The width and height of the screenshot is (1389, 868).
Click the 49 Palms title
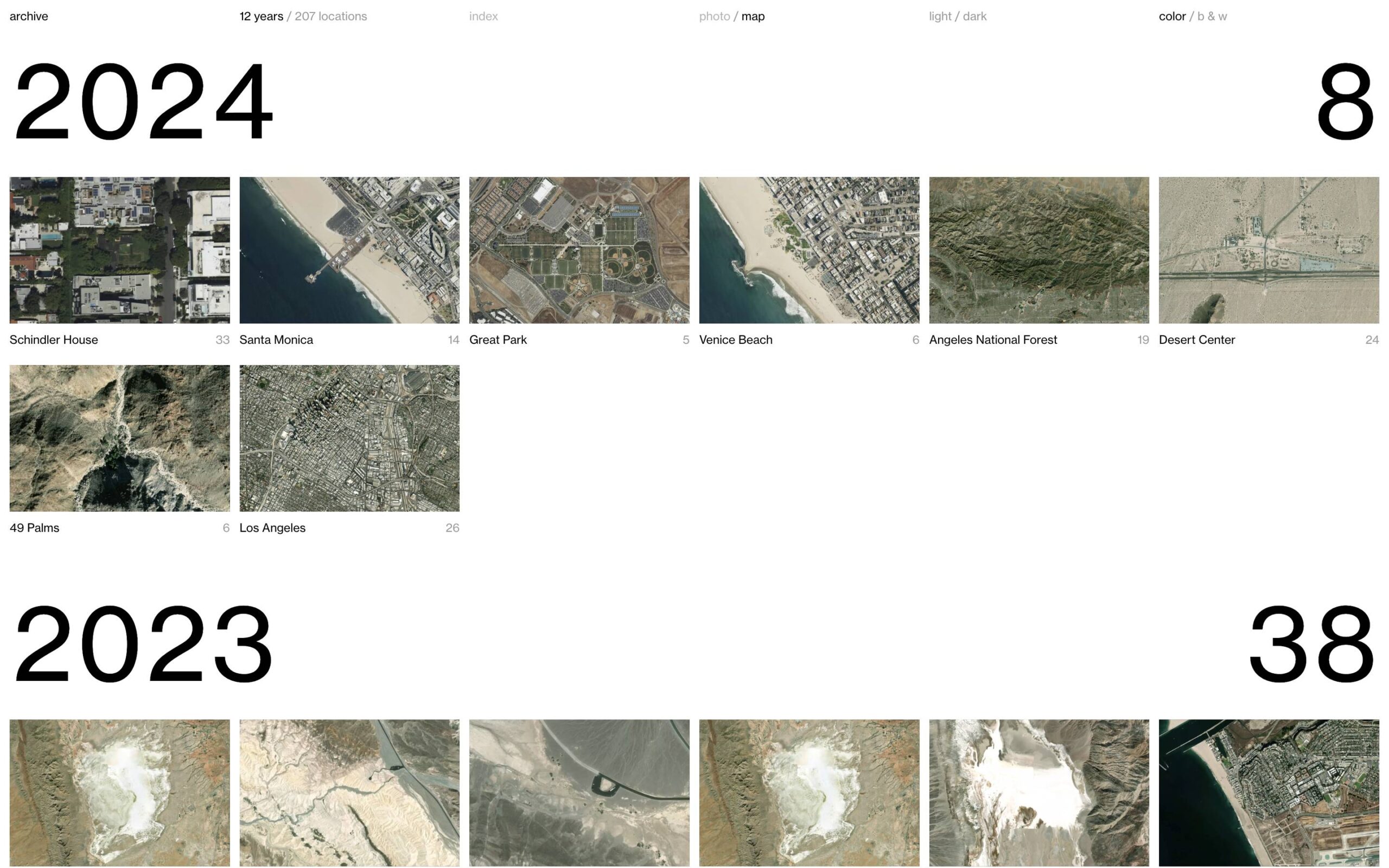(x=34, y=527)
